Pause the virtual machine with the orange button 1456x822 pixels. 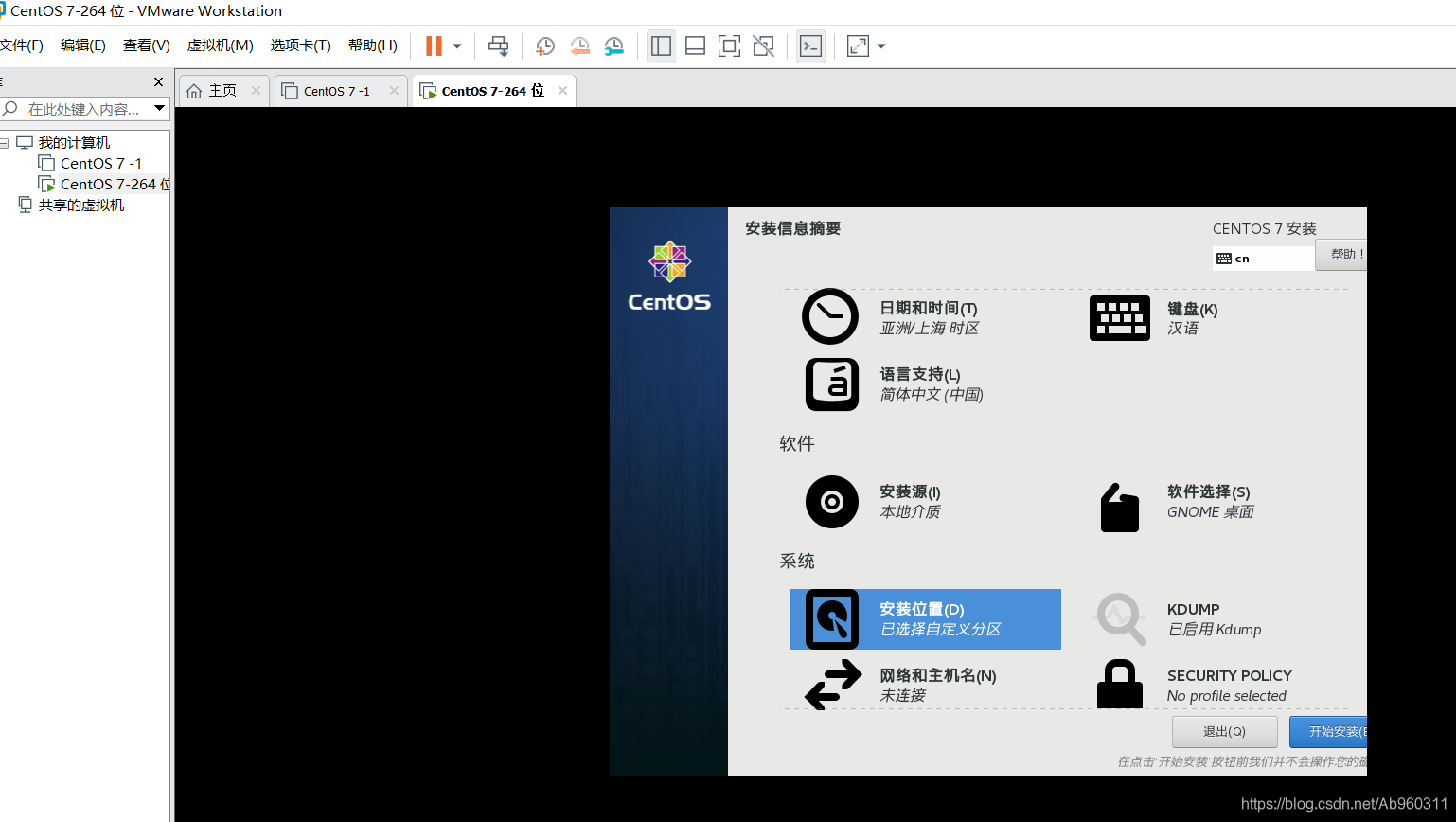(434, 45)
